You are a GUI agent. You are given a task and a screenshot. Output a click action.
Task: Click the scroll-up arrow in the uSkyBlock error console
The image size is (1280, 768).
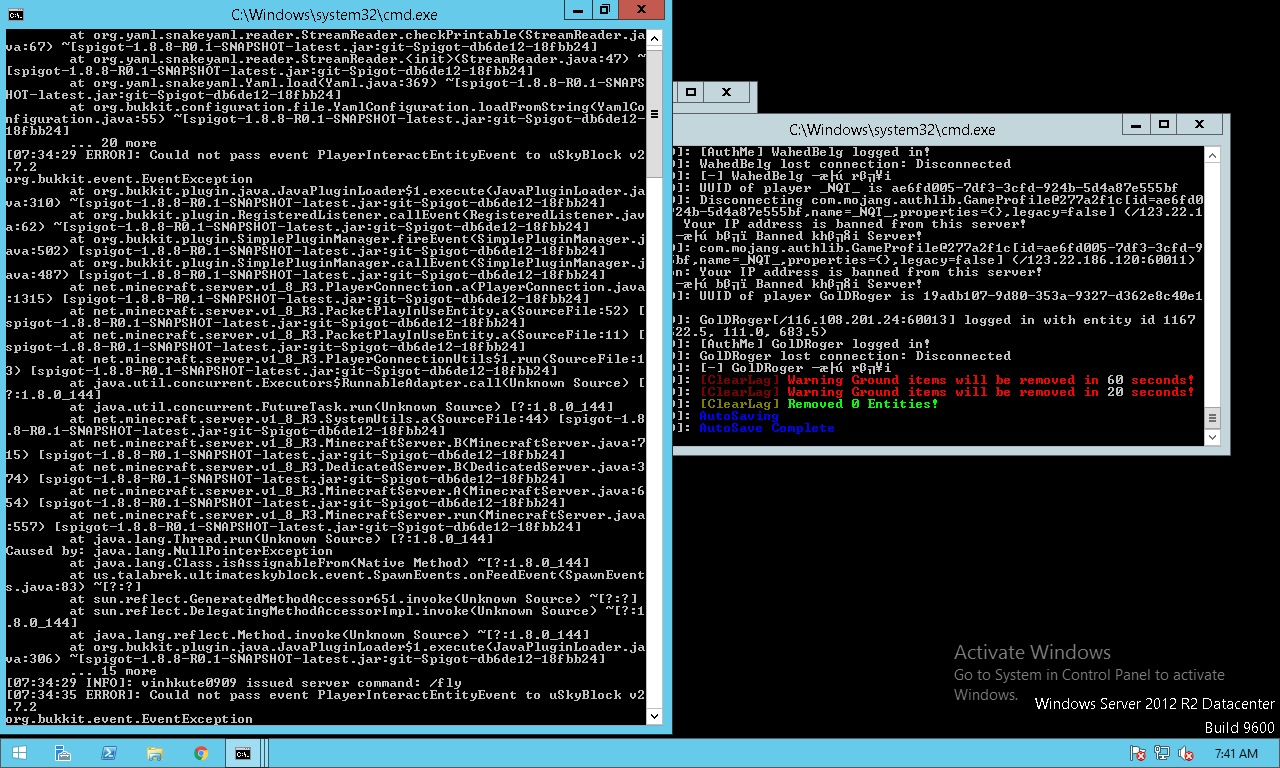[x=653, y=40]
